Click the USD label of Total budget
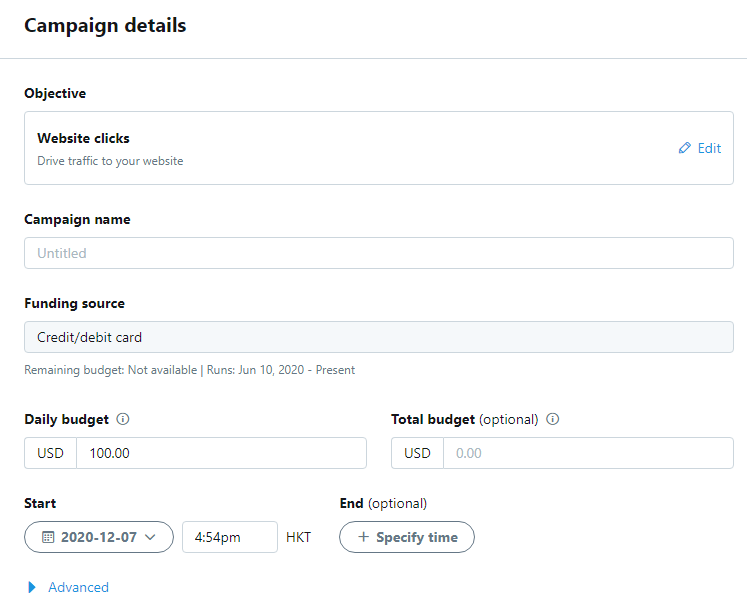The image size is (747, 608). click(x=417, y=453)
